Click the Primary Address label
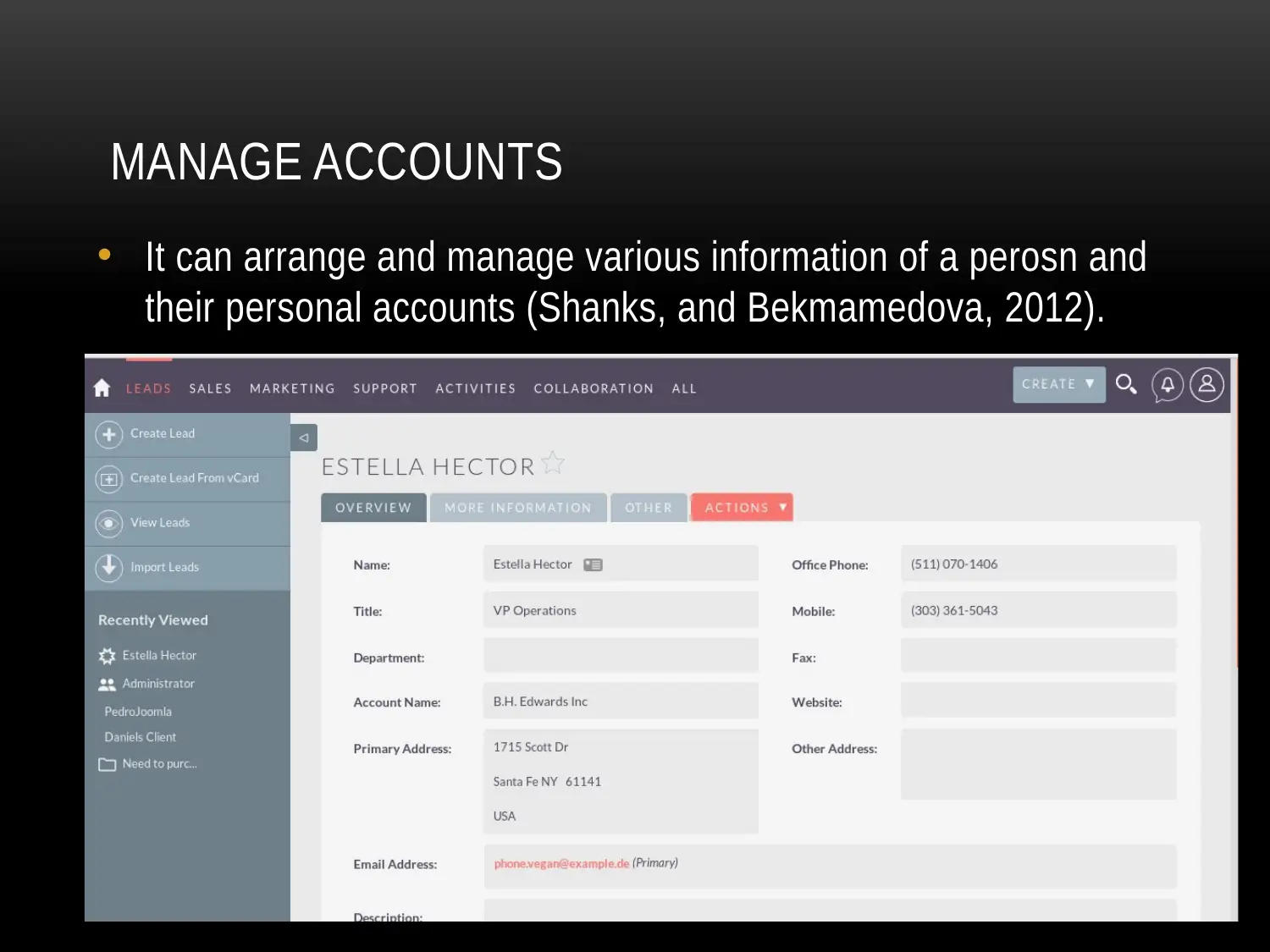The image size is (1270, 952). point(402,749)
